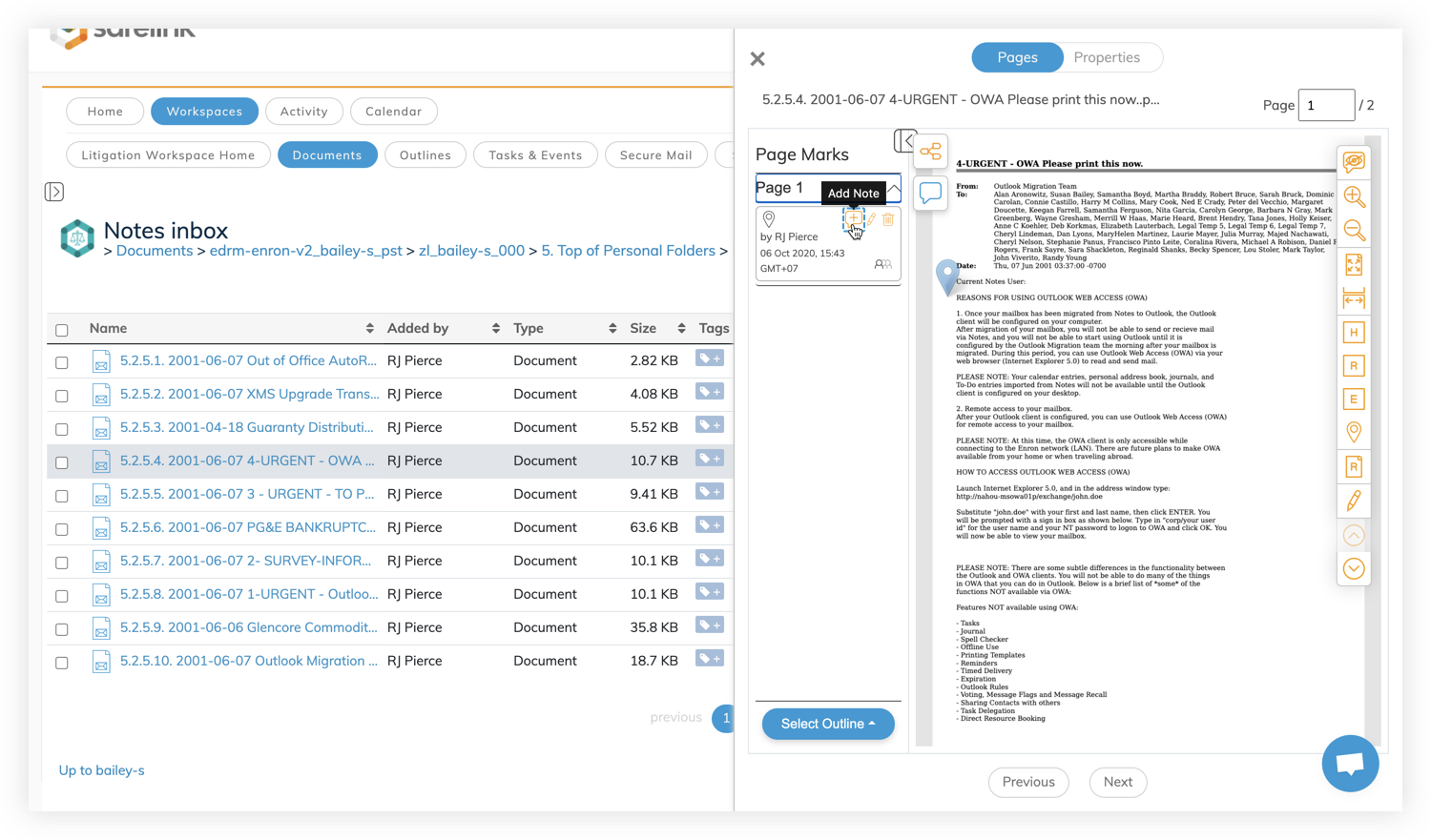Check the box for 5.2.5.5 3 - URGENT - TO P
1431x840 pixels.
point(62,496)
